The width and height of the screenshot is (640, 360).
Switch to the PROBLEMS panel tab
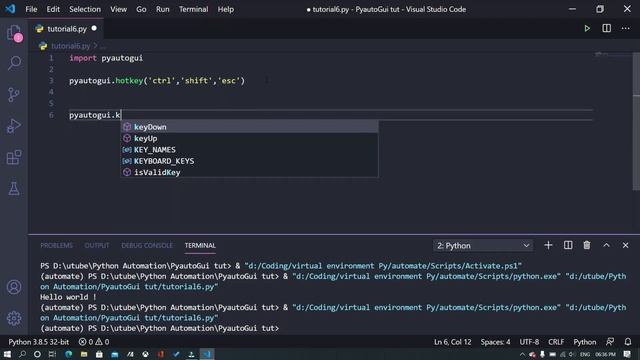(x=56, y=245)
